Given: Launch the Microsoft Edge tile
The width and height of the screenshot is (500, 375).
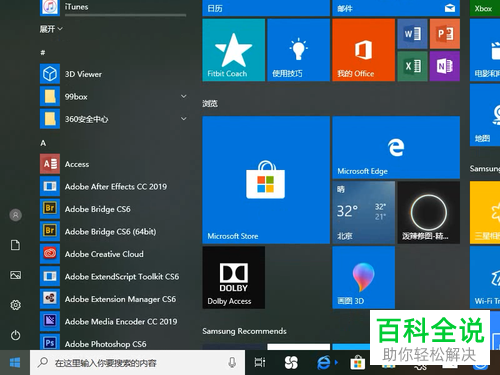Looking at the screenshot, I should (396, 147).
